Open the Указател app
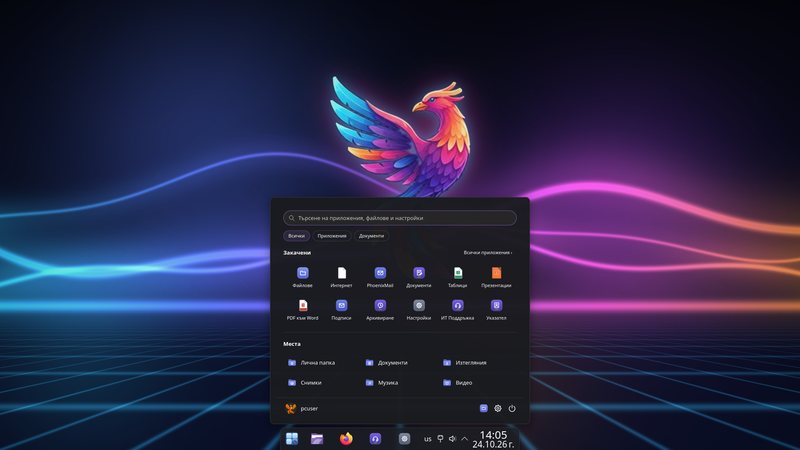The height and width of the screenshot is (450, 800). pos(496,305)
